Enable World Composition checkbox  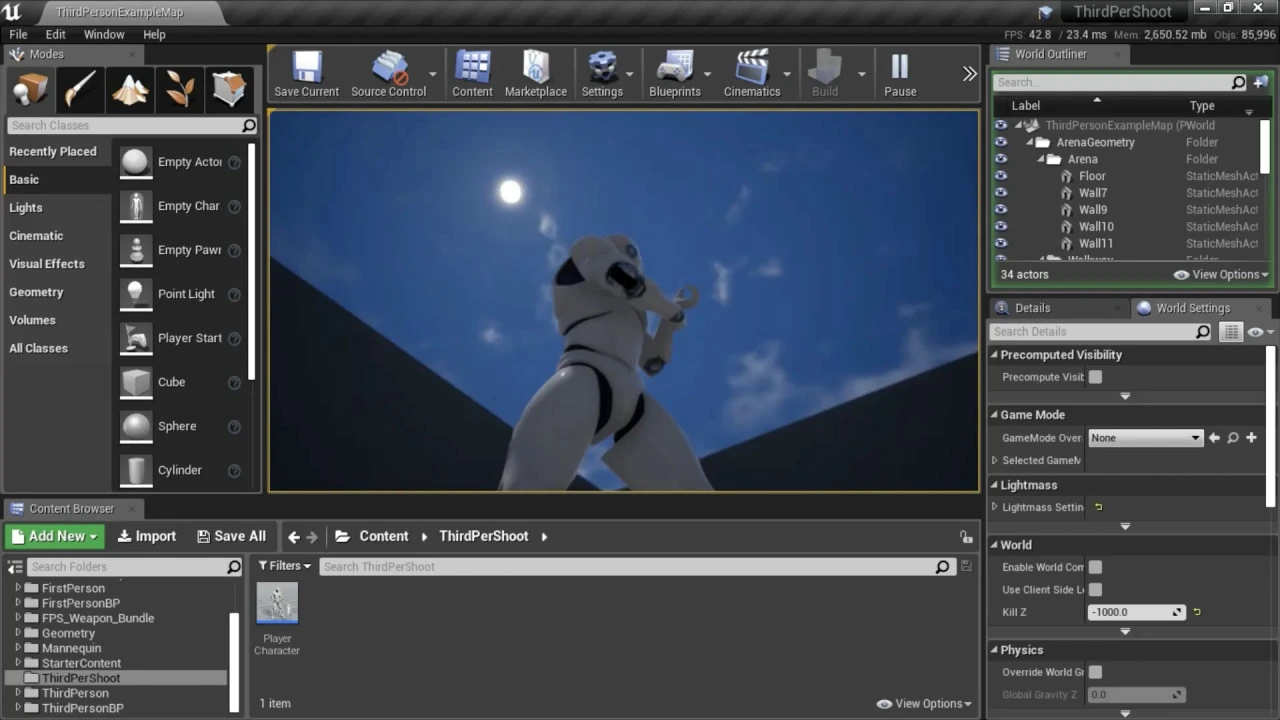click(1095, 567)
